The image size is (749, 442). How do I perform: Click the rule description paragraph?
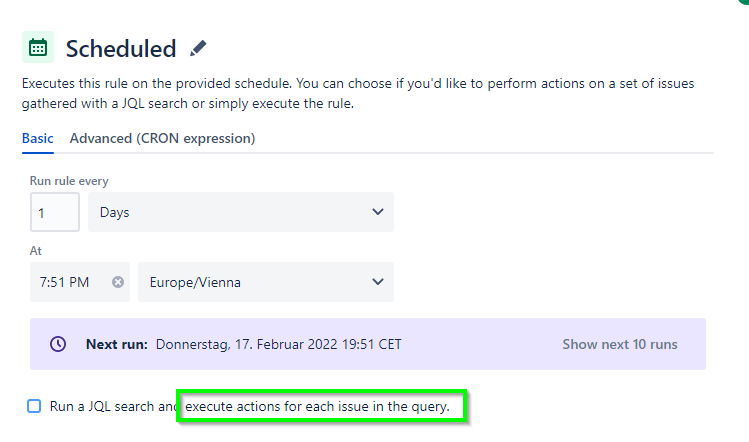tap(357, 93)
